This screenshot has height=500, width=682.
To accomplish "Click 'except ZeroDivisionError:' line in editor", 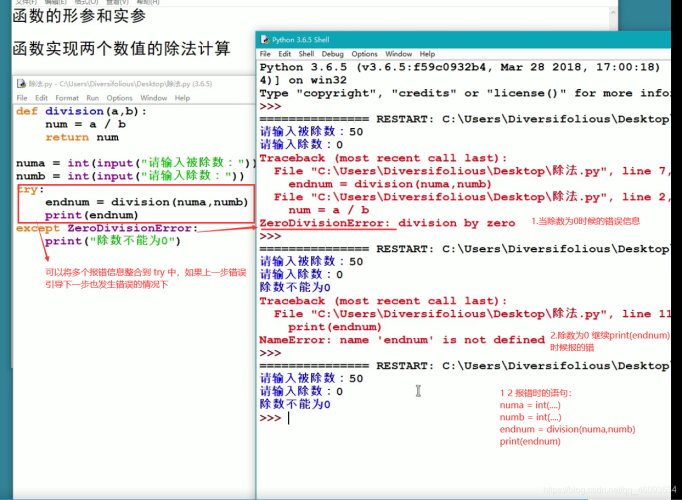I will point(107,228).
